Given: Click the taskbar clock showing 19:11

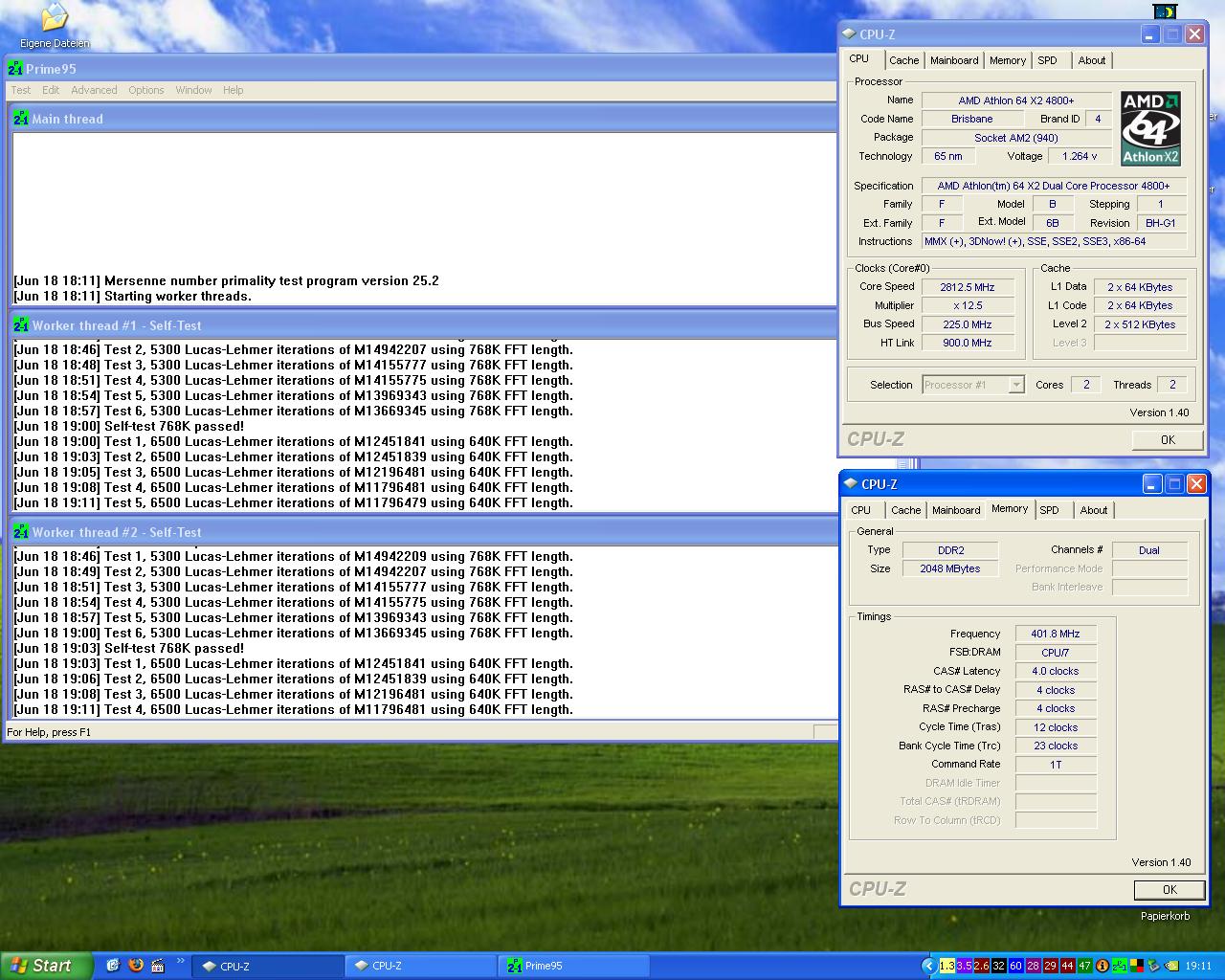Looking at the screenshot, I should [x=1198, y=966].
